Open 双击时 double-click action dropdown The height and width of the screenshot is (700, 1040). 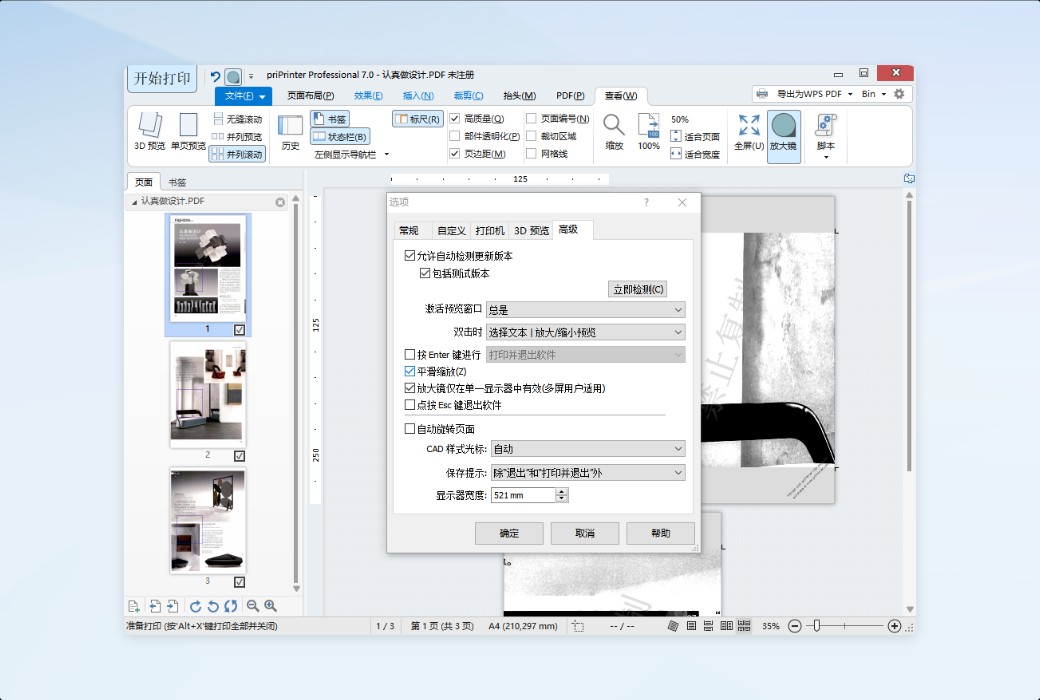[586, 332]
